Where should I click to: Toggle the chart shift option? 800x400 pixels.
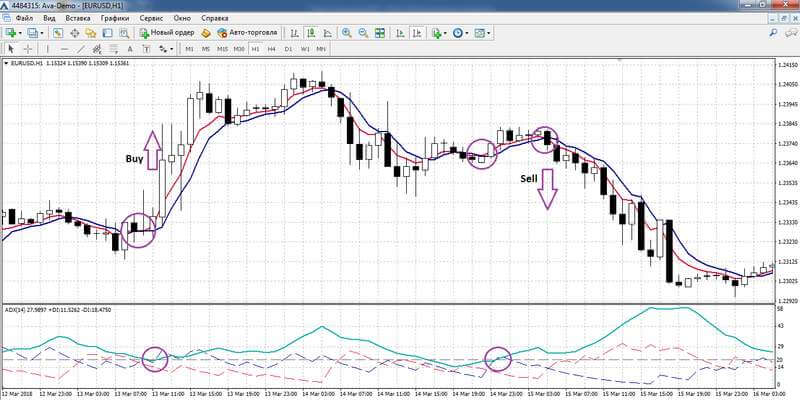coord(417,33)
